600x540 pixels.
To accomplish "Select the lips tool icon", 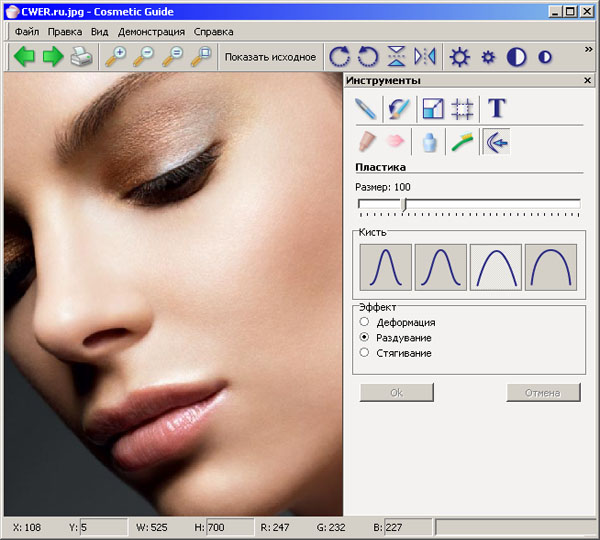I will pos(395,142).
